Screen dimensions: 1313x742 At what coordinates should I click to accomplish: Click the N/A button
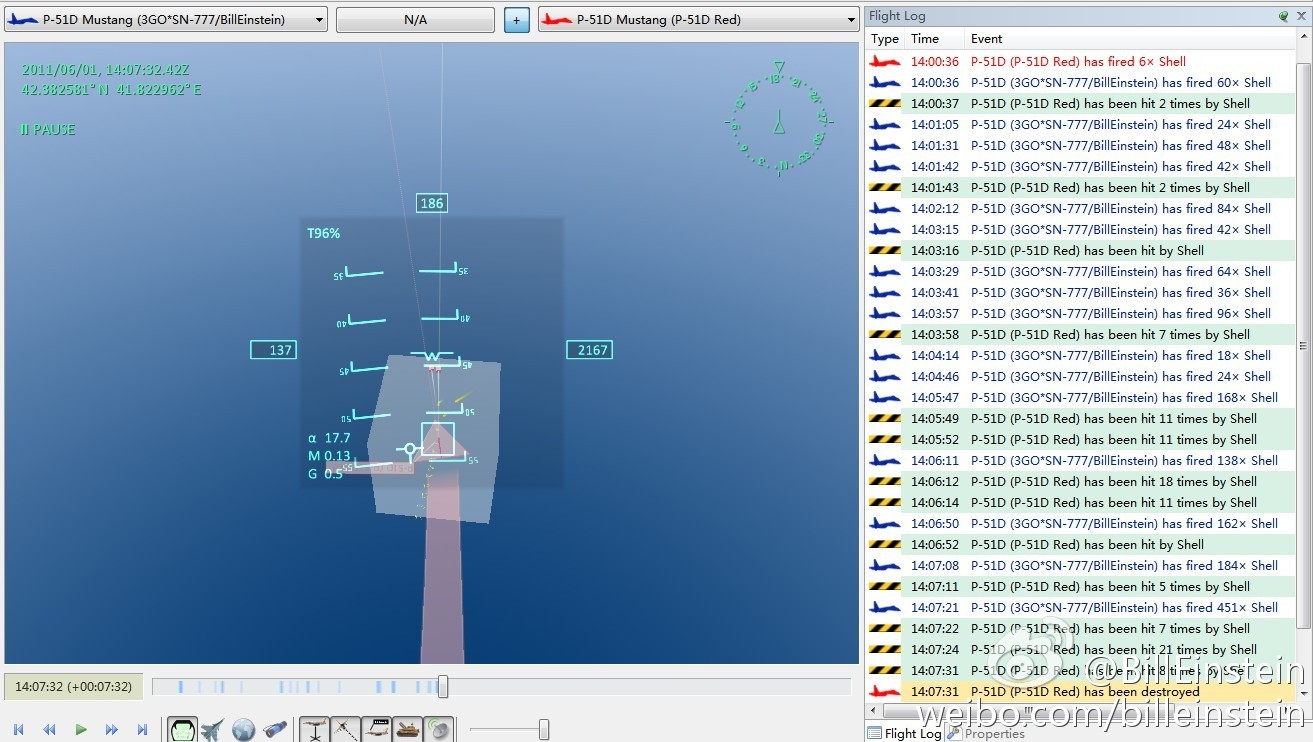click(415, 19)
